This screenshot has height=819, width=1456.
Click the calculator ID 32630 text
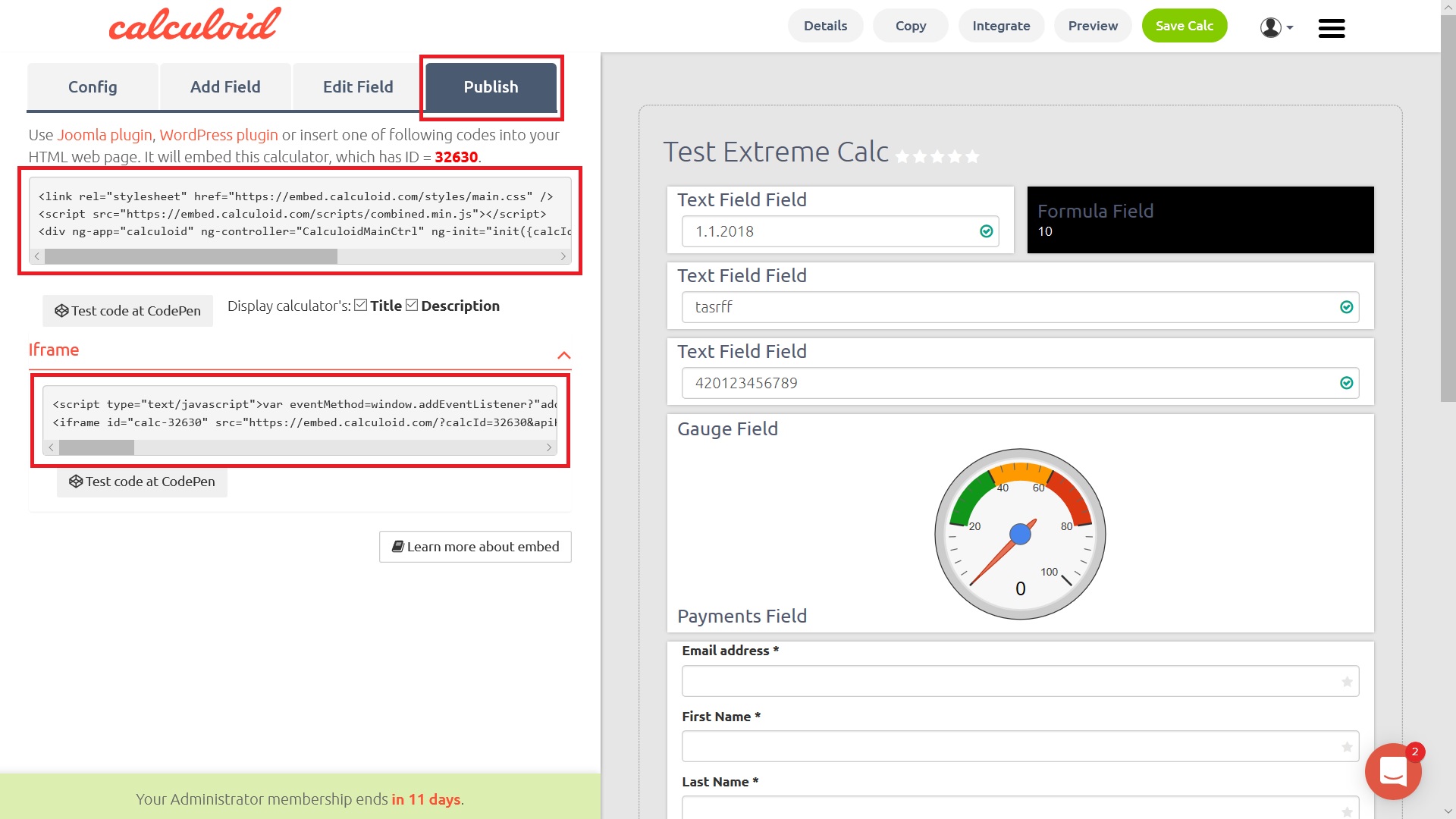click(x=456, y=157)
